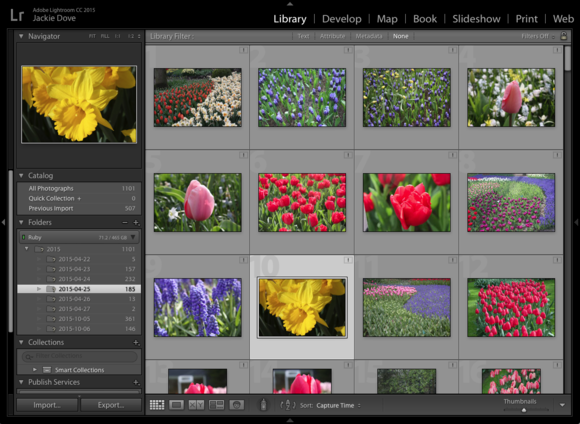Filter library by Attribute
Screen dimensions: 580x424
tap(332, 36)
